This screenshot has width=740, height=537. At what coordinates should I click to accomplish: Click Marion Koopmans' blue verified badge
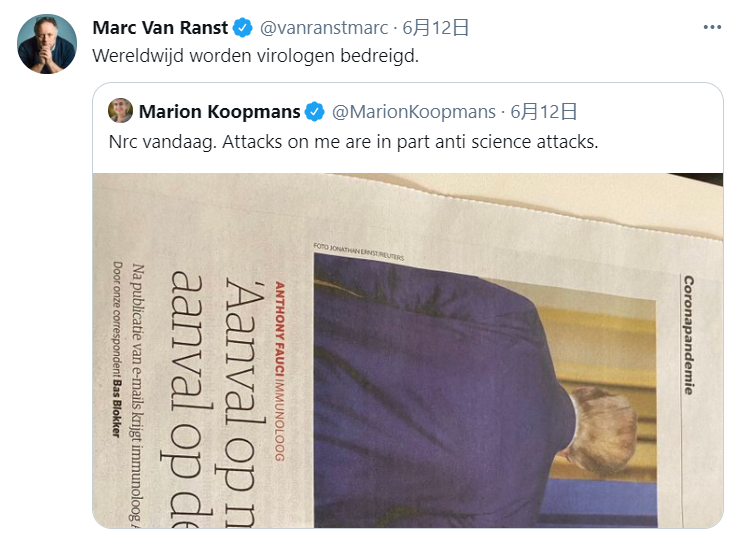(x=315, y=112)
